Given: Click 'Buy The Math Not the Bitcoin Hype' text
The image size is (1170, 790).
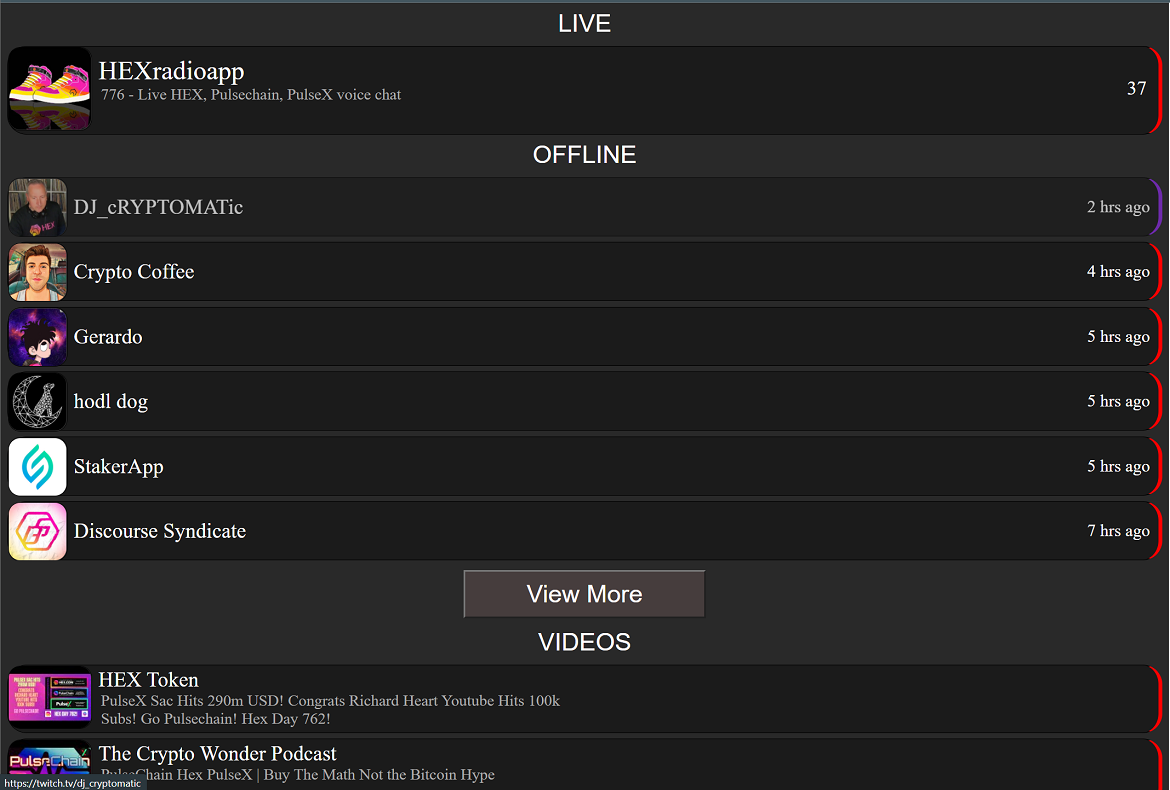Looking at the screenshot, I should coord(378,774).
